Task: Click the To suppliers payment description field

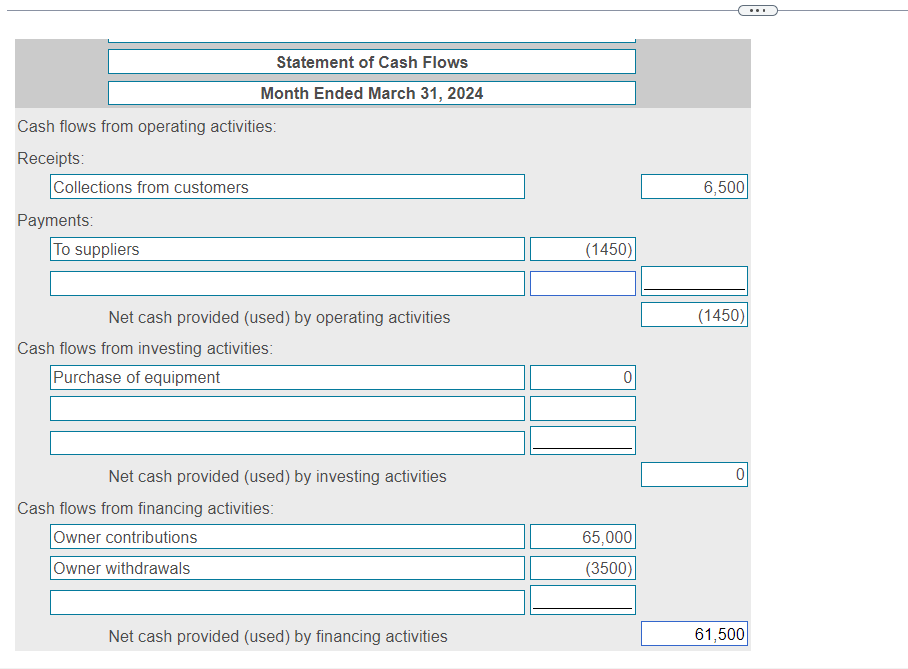Action: click(287, 248)
